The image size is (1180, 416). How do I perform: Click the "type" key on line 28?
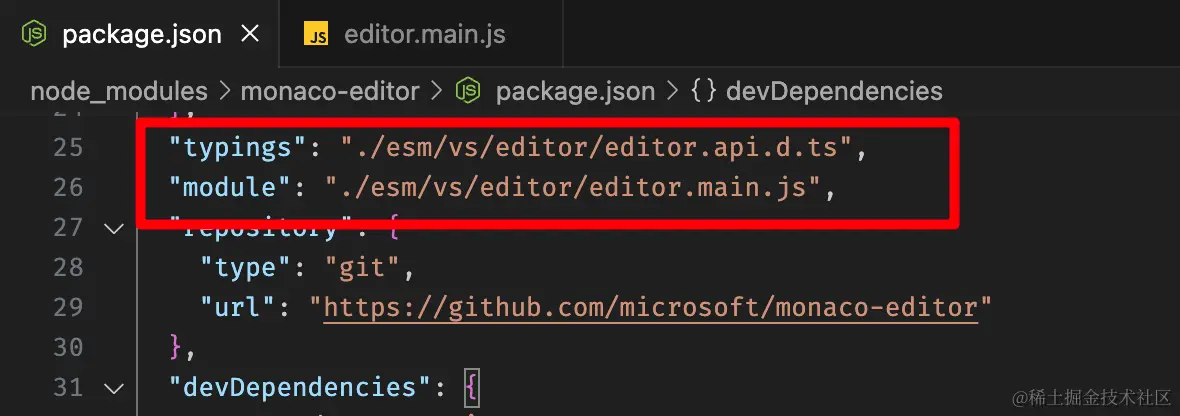(246, 268)
